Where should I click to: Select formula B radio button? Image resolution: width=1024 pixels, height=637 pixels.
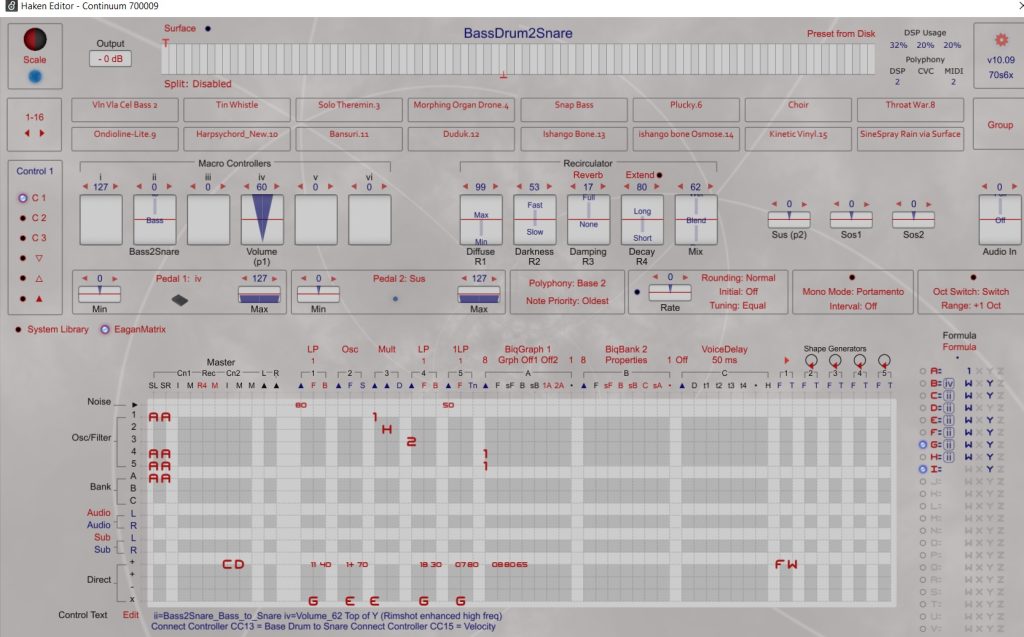tap(923, 384)
